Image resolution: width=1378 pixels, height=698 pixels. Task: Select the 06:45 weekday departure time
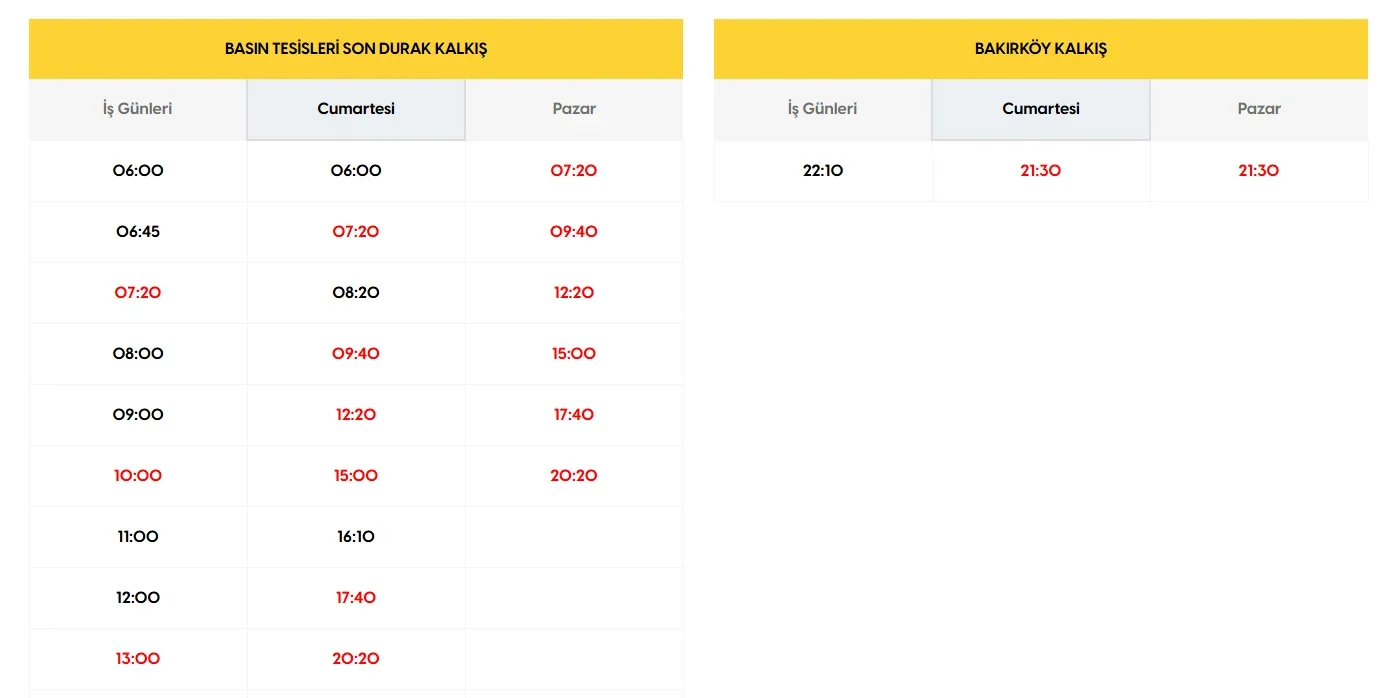[138, 232]
